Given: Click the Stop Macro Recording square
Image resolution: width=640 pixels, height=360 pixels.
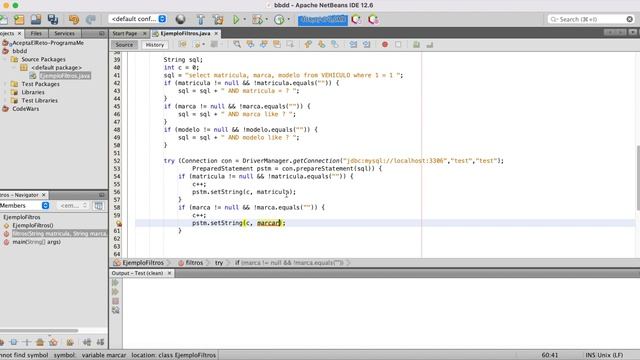Looking at the screenshot, I should pos(398,44).
